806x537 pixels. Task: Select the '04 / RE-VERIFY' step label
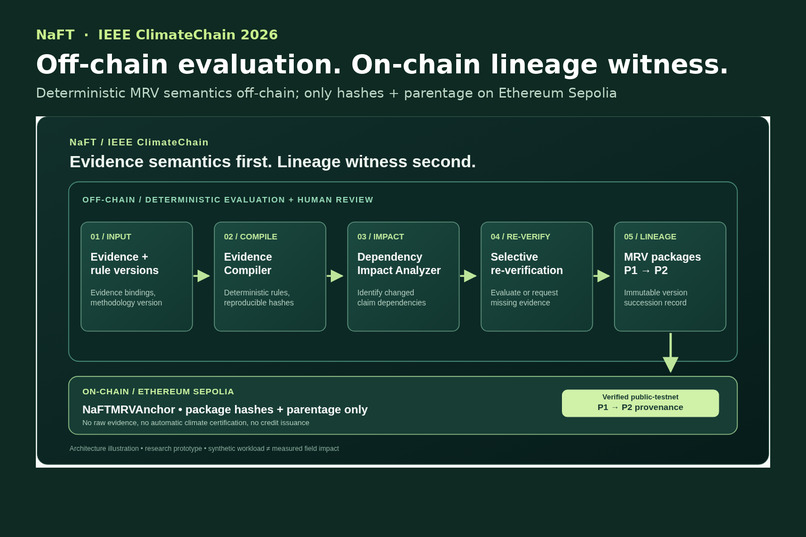pos(520,237)
